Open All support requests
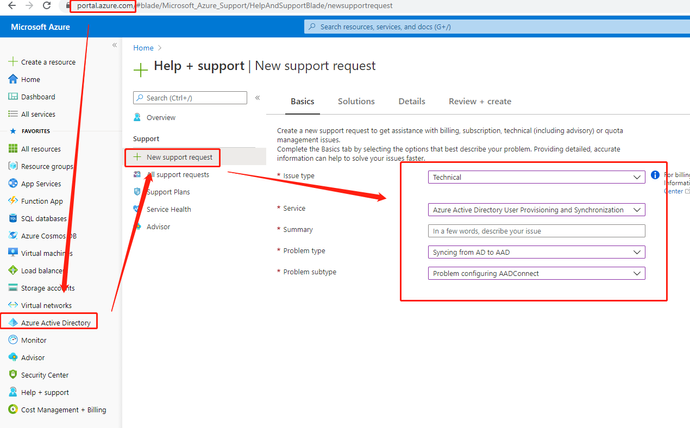The height and width of the screenshot is (428, 690). coord(178,175)
